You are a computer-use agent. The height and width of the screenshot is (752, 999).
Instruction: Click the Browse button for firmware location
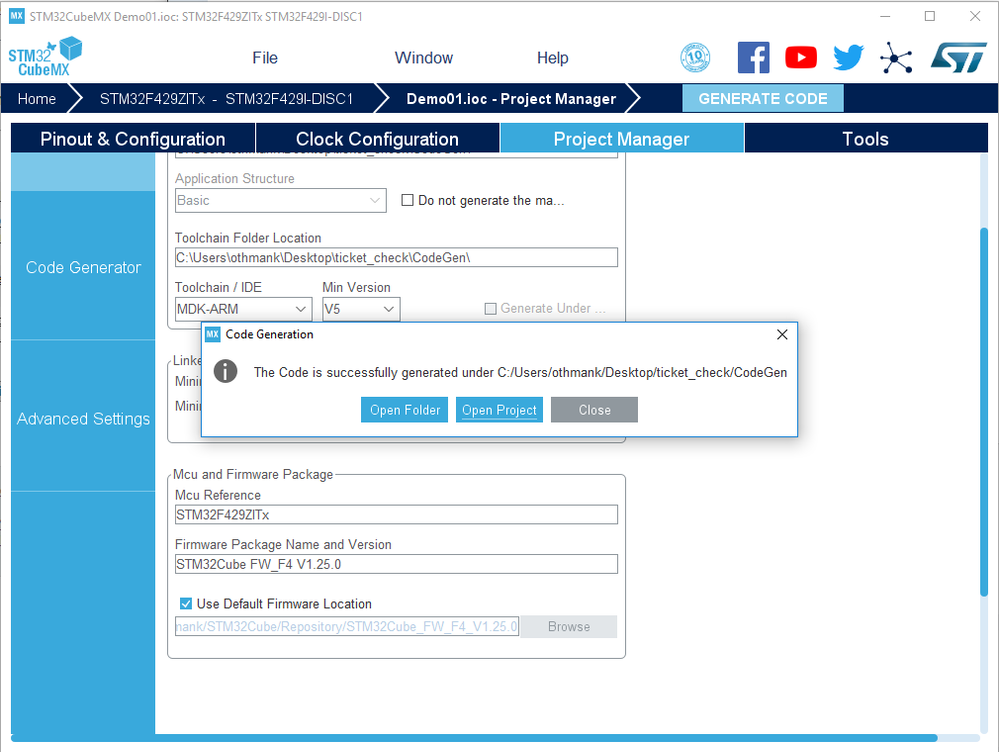coord(569,626)
